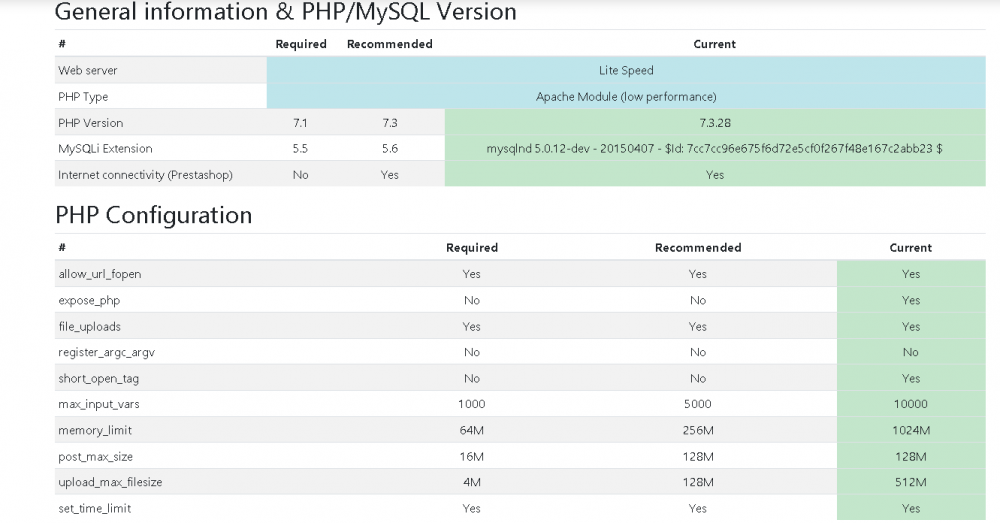Click the current memory_limit value 1024M
The height and width of the screenshot is (523, 1000).
point(910,430)
